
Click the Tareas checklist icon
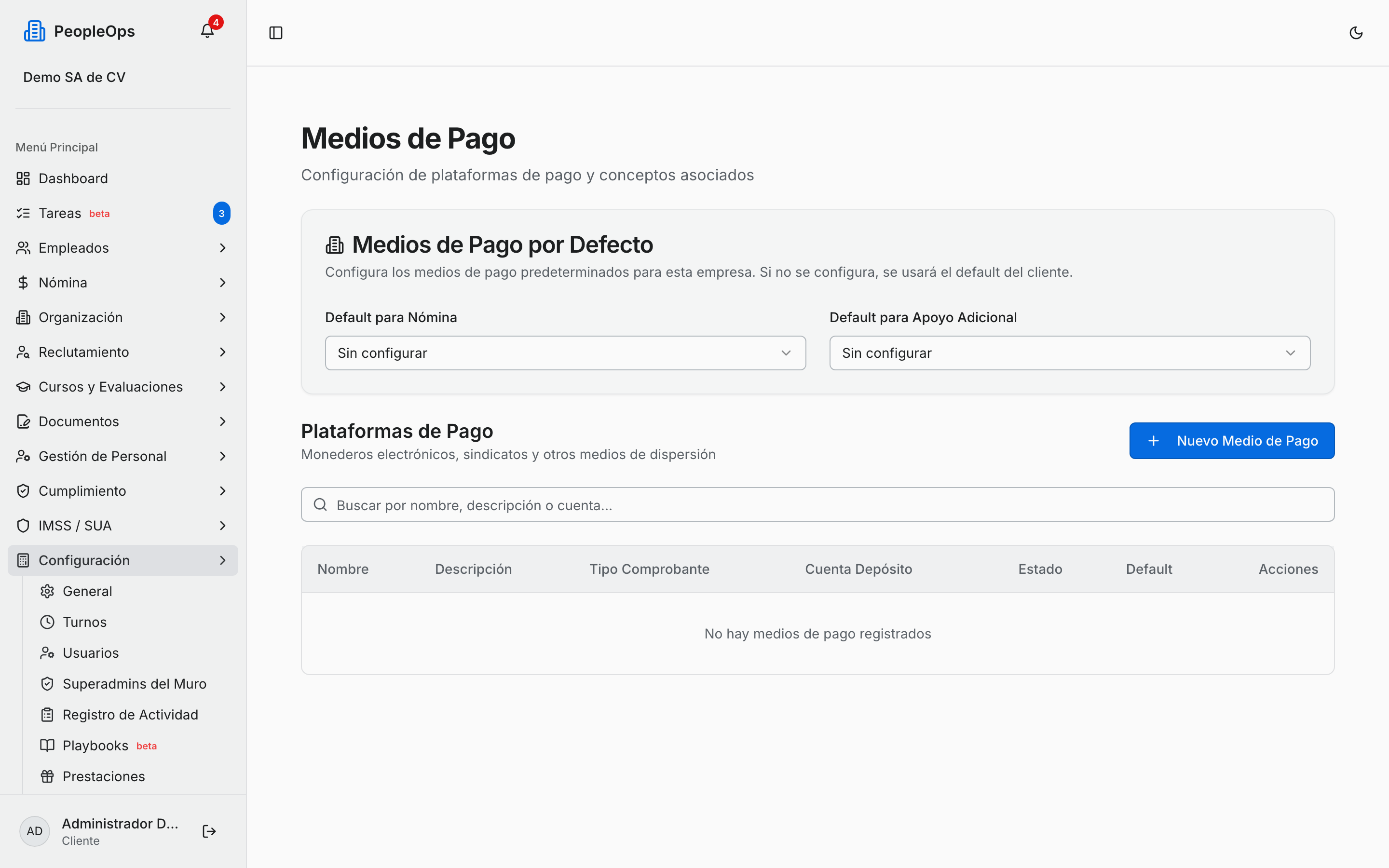(23, 214)
